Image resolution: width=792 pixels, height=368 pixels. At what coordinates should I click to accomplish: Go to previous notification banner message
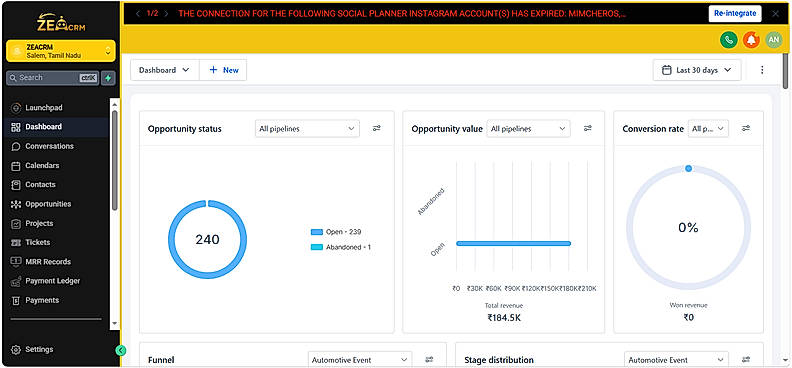(x=138, y=14)
